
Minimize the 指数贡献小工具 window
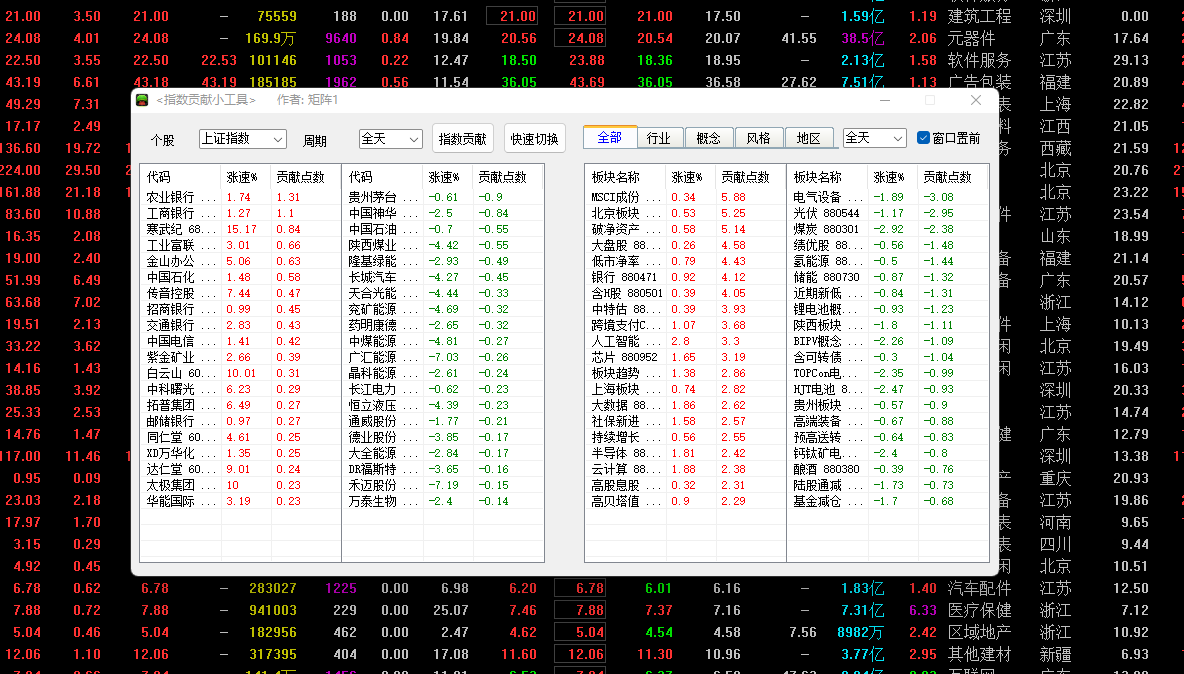coord(885,100)
